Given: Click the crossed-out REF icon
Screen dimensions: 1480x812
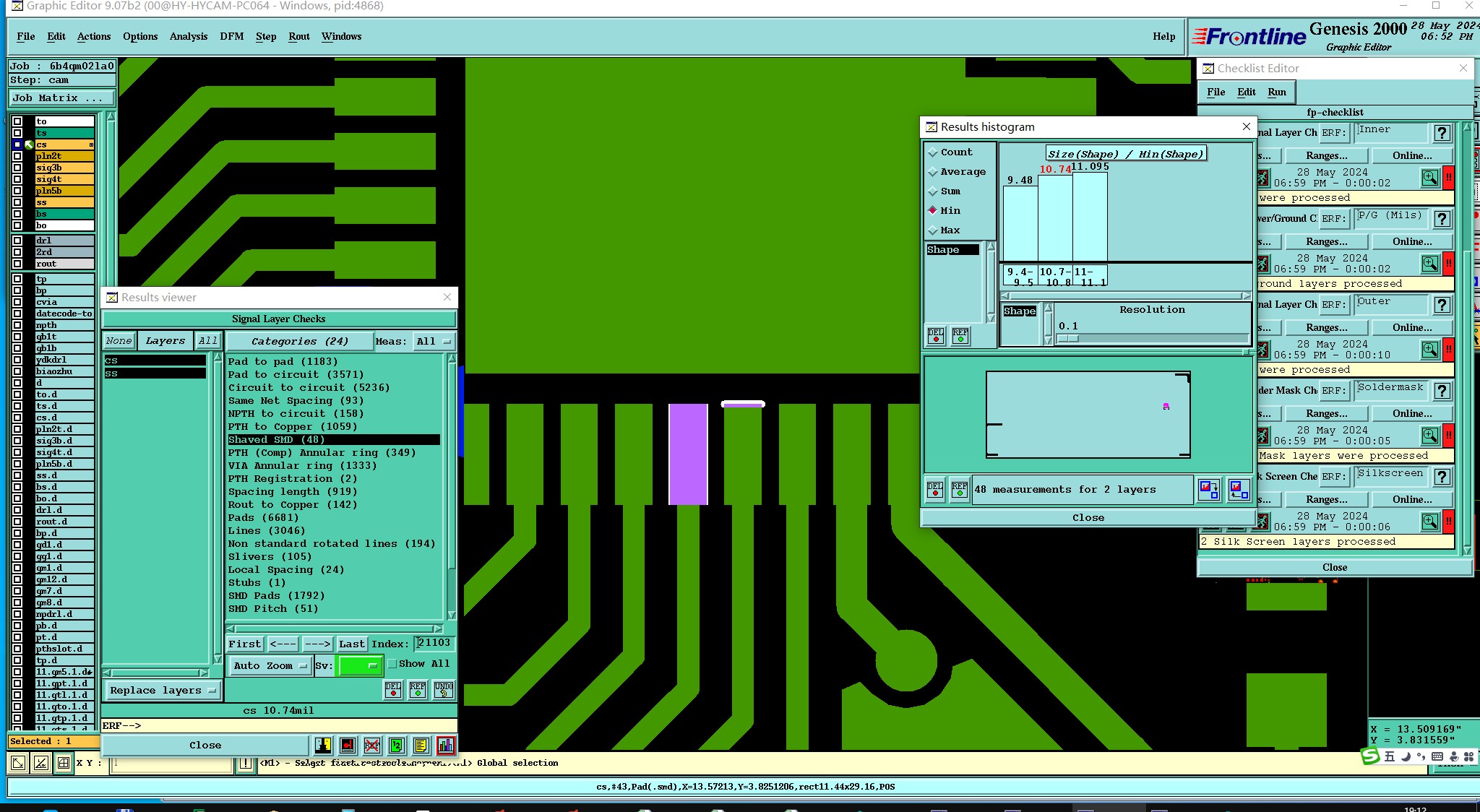Looking at the screenshot, I should point(371,746).
